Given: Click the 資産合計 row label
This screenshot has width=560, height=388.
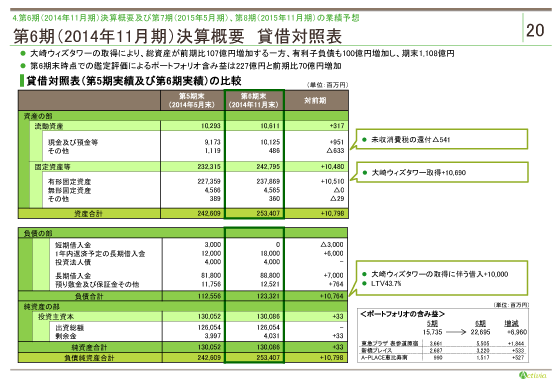Looking at the screenshot, I should pos(88,214).
